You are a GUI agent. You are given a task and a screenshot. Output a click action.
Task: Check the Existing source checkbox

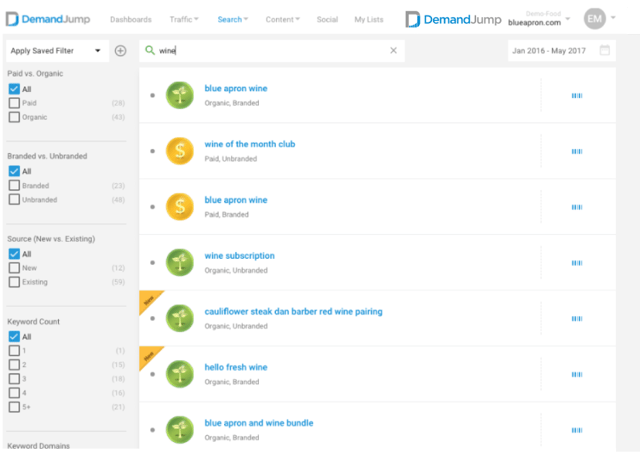14,282
